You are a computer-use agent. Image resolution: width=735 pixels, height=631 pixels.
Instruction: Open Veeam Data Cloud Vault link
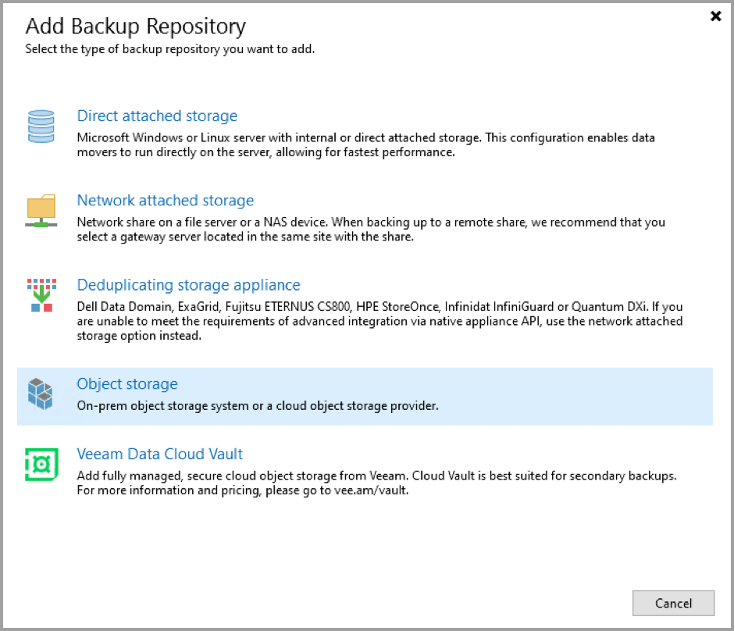click(160, 454)
